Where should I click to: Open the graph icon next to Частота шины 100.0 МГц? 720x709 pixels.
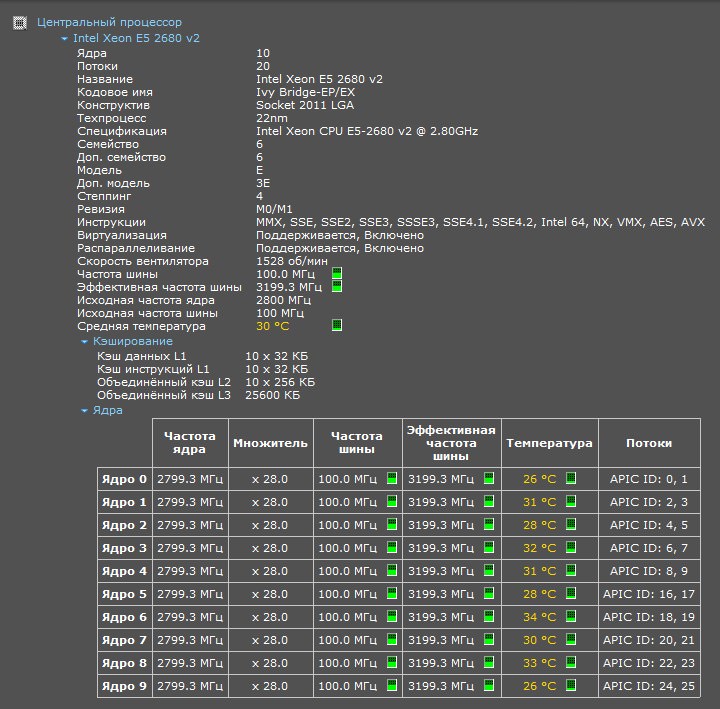tap(337, 274)
